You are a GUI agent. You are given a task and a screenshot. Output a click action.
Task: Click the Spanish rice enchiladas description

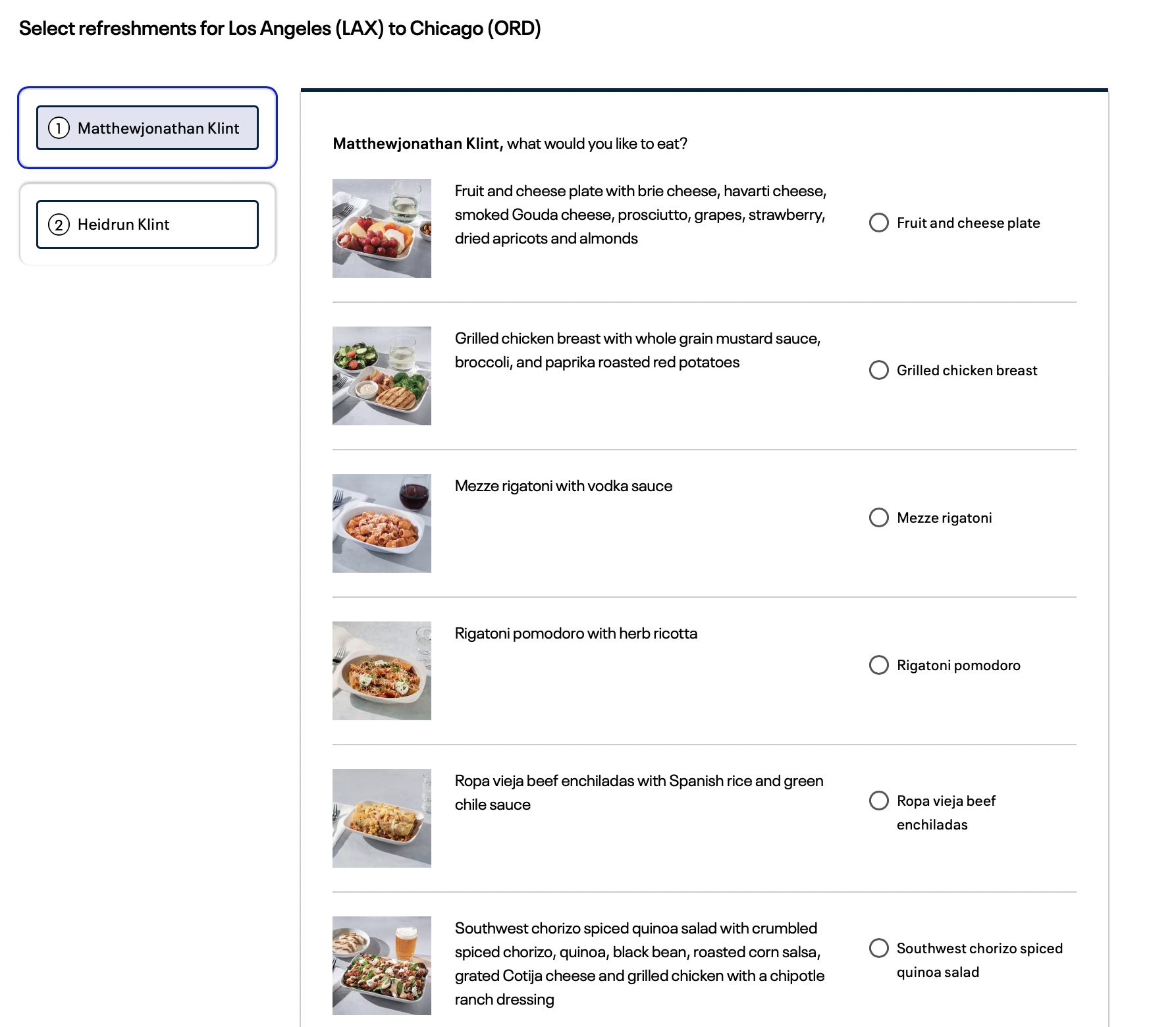coord(639,793)
